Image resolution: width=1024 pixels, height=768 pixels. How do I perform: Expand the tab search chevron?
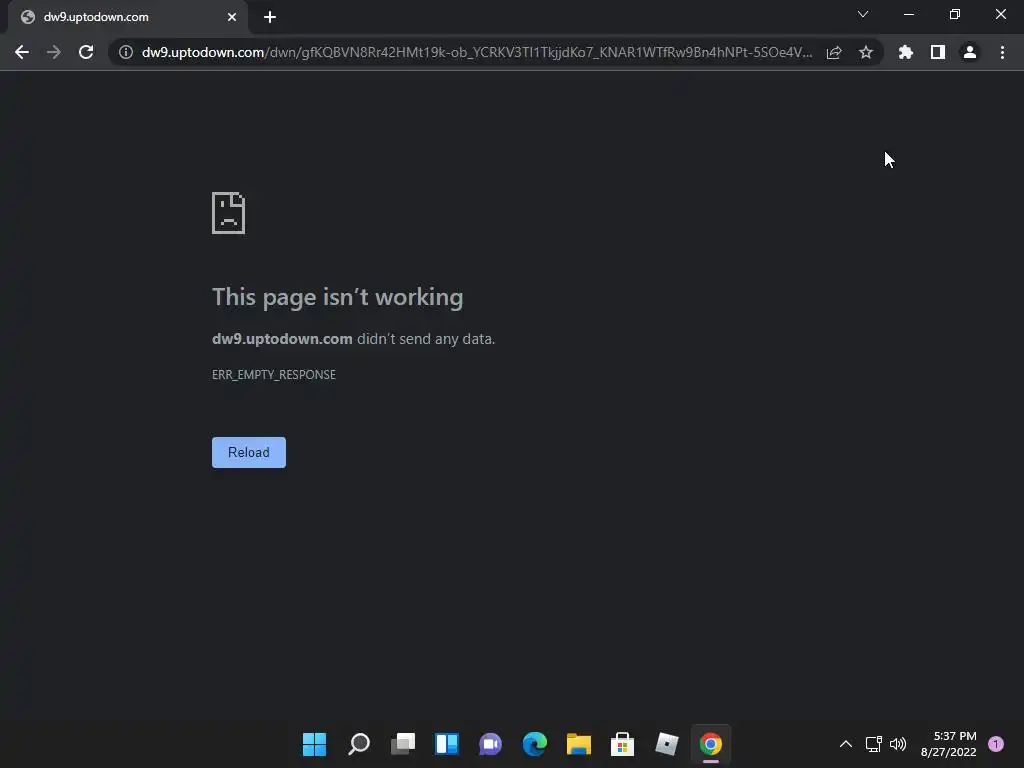pos(863,14)
